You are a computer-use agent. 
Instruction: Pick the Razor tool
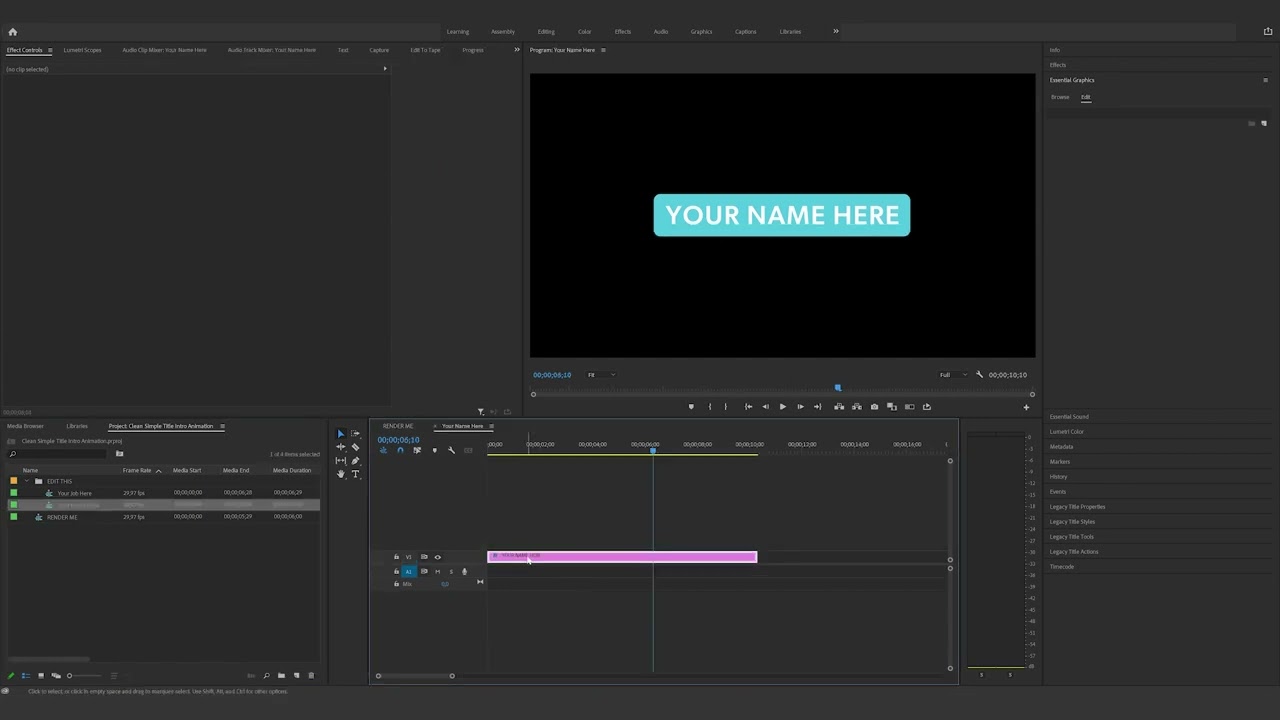point(355,447)
